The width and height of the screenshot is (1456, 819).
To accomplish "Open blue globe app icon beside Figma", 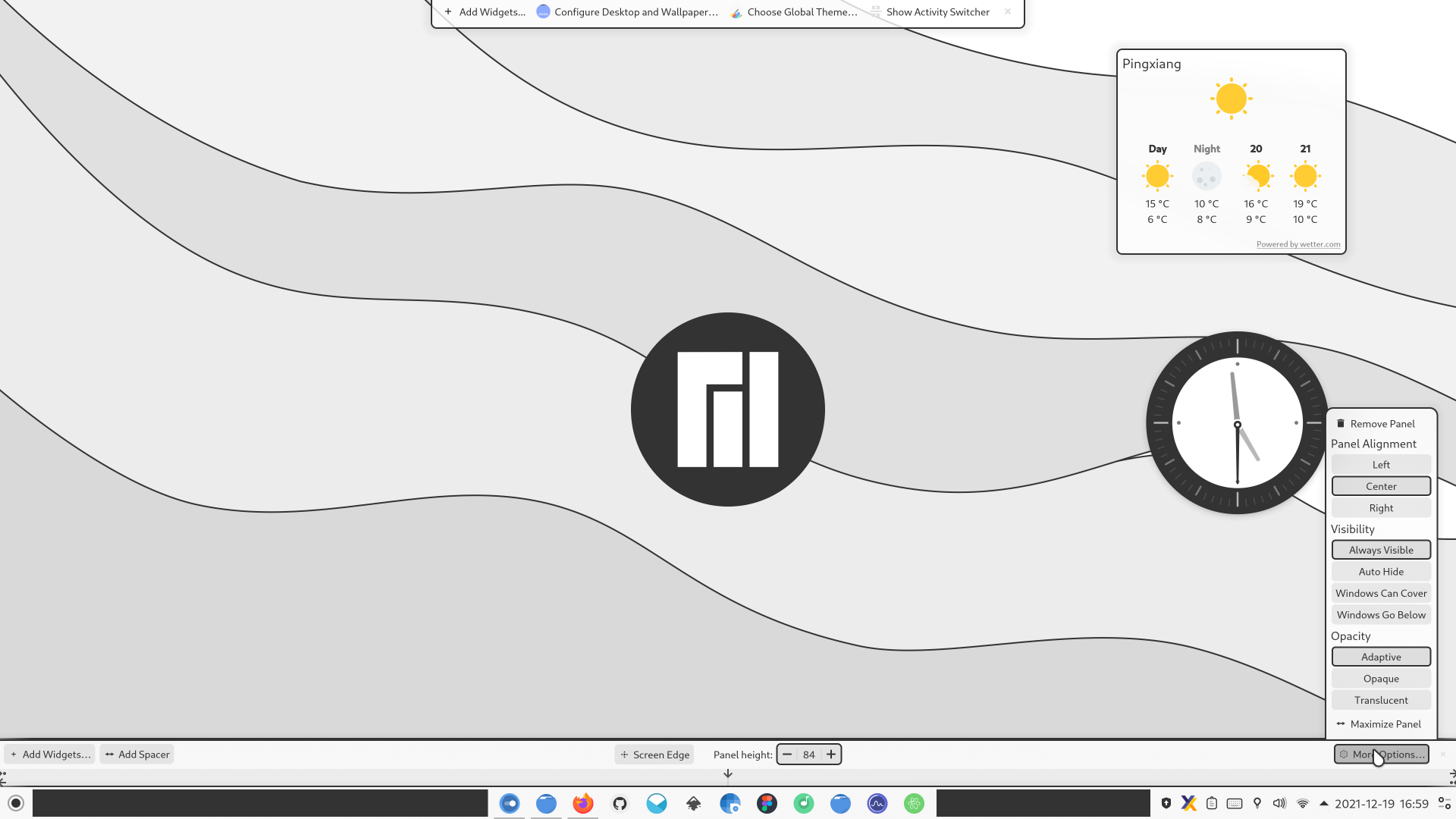I will point(730,803).
